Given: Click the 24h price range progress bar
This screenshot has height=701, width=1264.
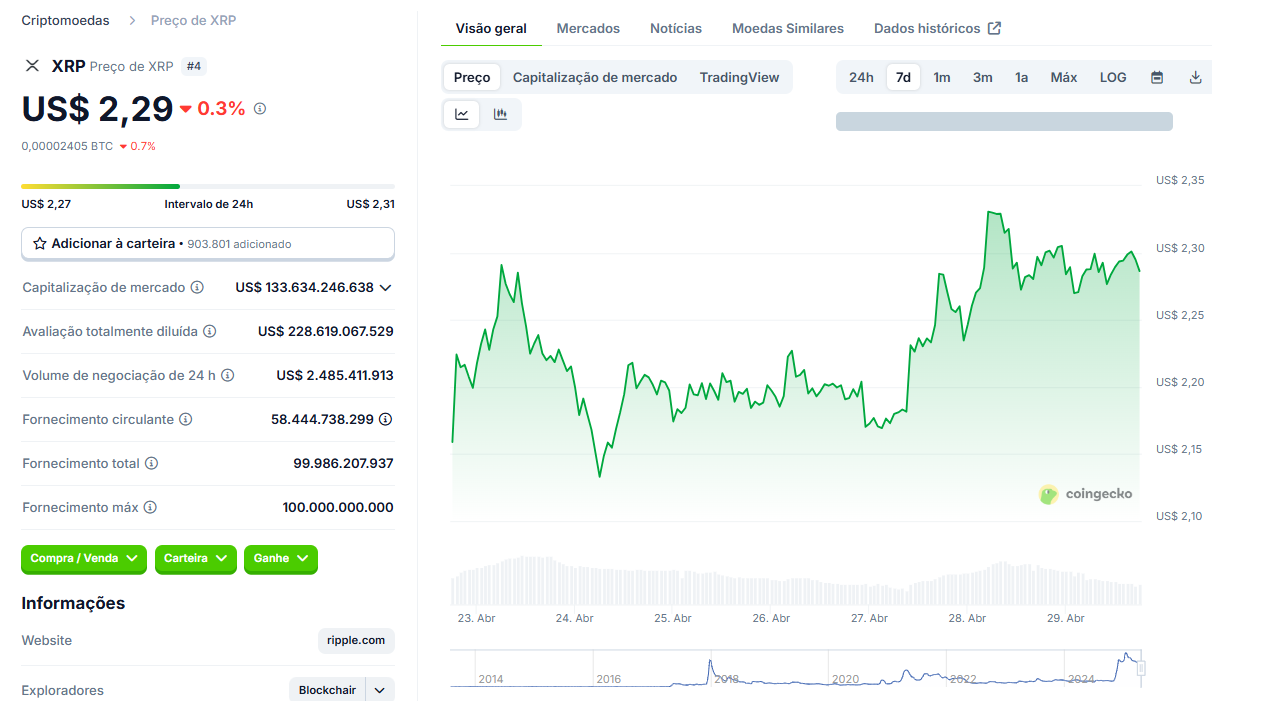Looking at the screenshot, I should point(208,186).
